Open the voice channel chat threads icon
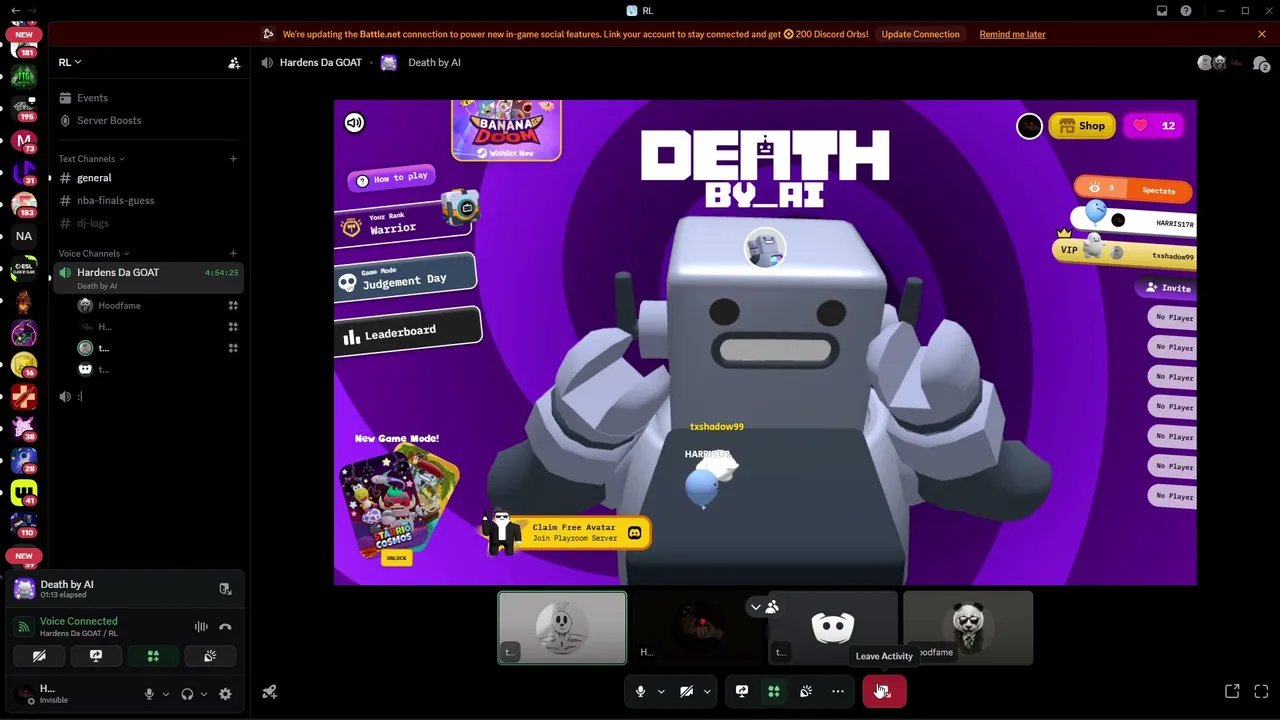Viewport: 1280px width, 720px height. point(1261,63)
